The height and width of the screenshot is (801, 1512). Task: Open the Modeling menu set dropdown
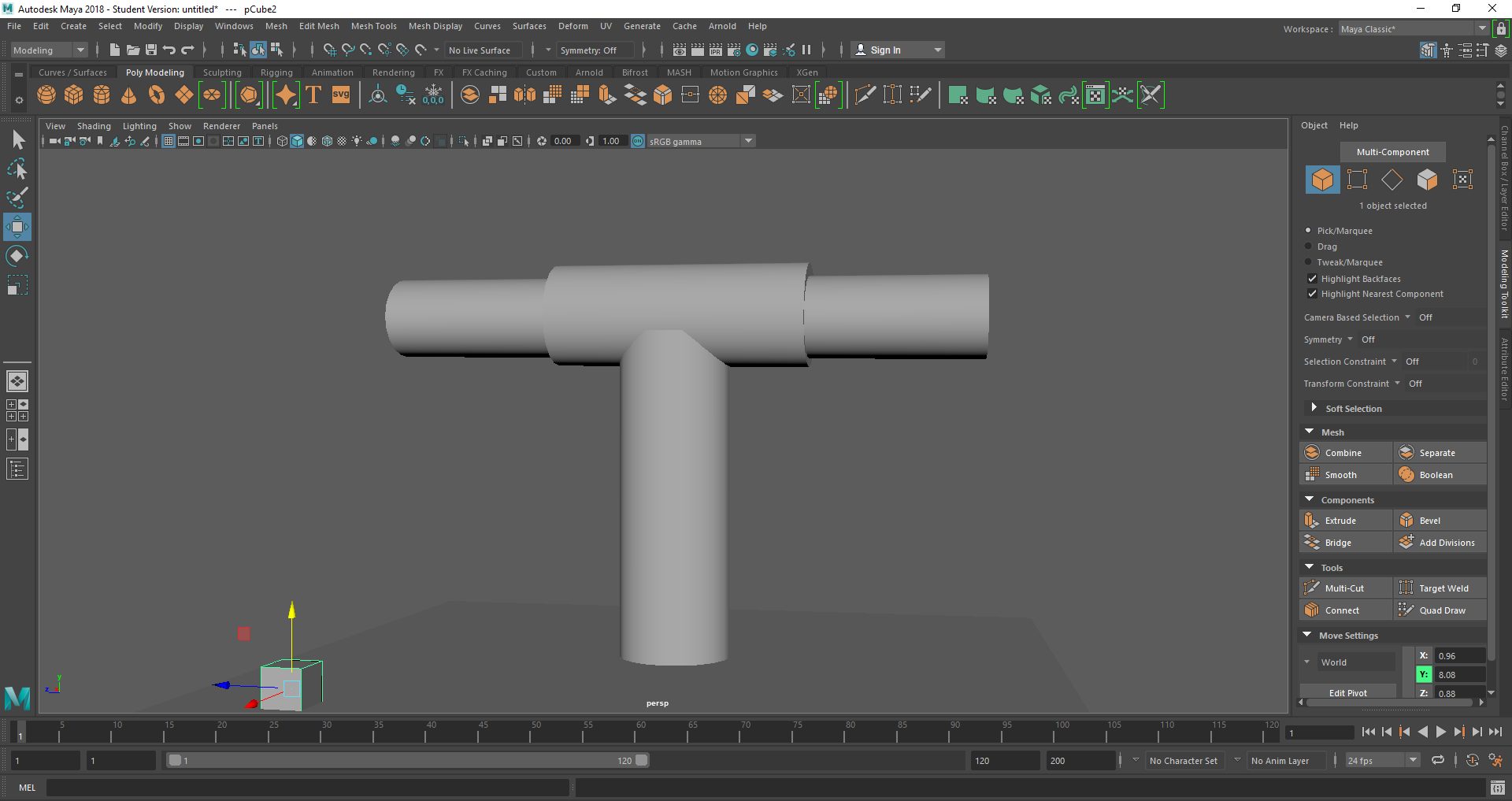pyautogui.click(x=49, y=50)
